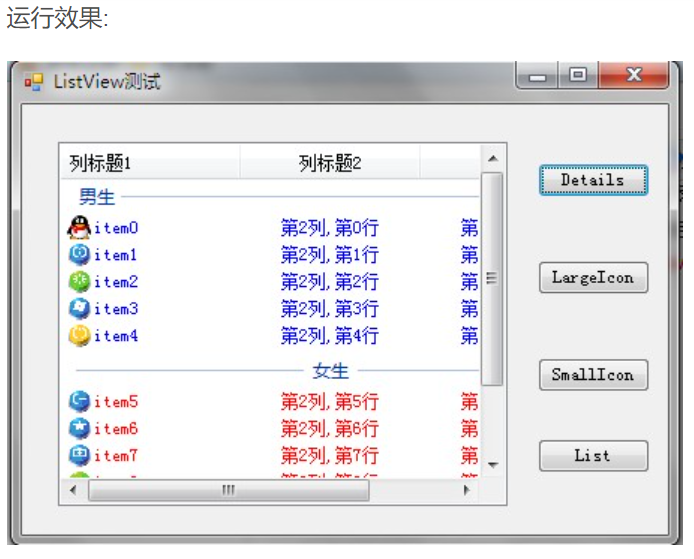Screen dimensions: 694x559
Task: Click cell 第2列, 第0行
Action: pyautogui.click(x=330, y=228)
